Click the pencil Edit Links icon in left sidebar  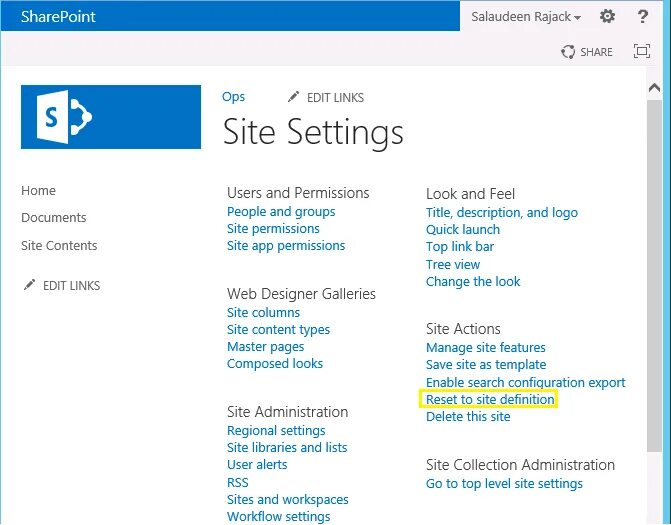point(30,285)
